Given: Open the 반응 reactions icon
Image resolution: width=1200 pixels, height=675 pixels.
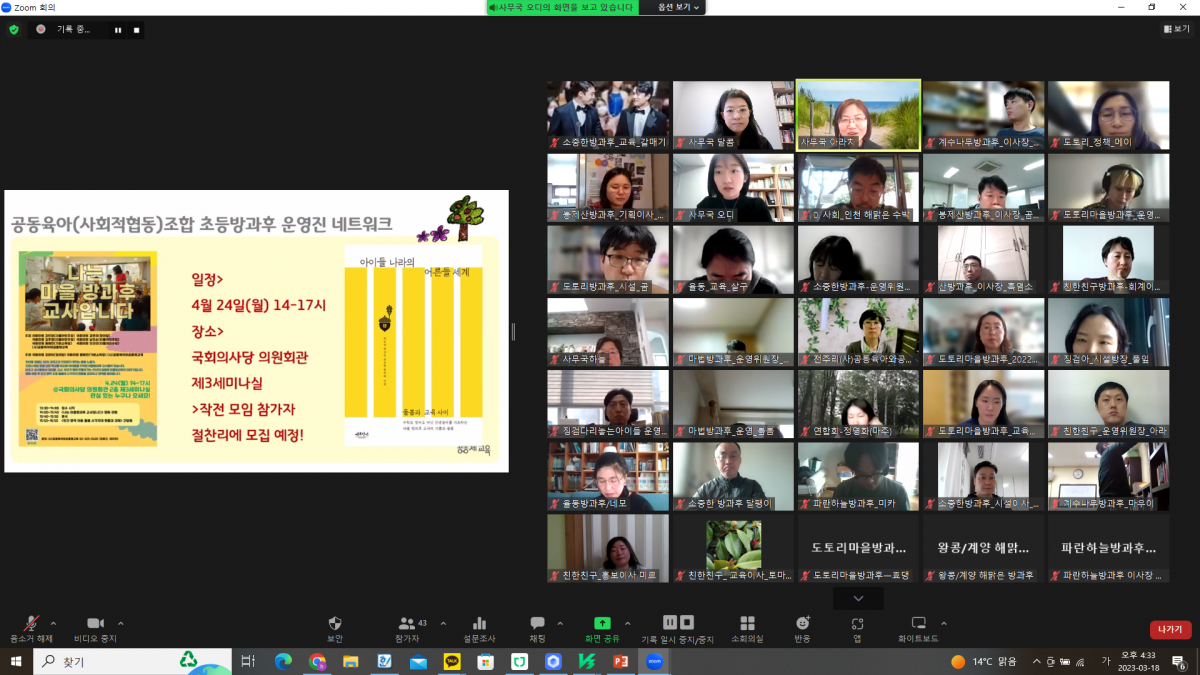Looking at the screenshot, I should (802, 623).
